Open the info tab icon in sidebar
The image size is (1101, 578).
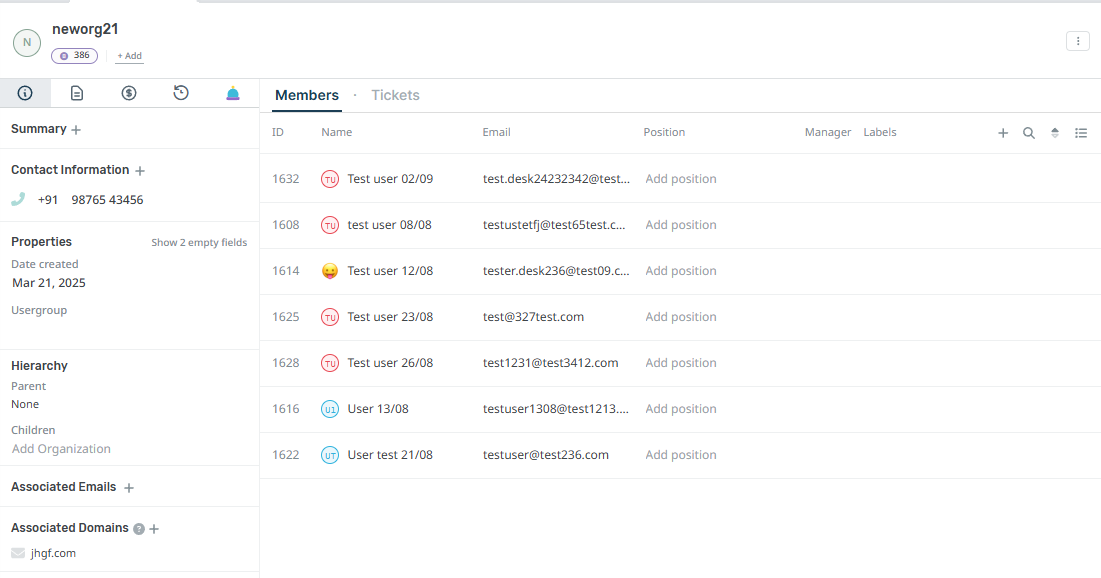[25, 93]
